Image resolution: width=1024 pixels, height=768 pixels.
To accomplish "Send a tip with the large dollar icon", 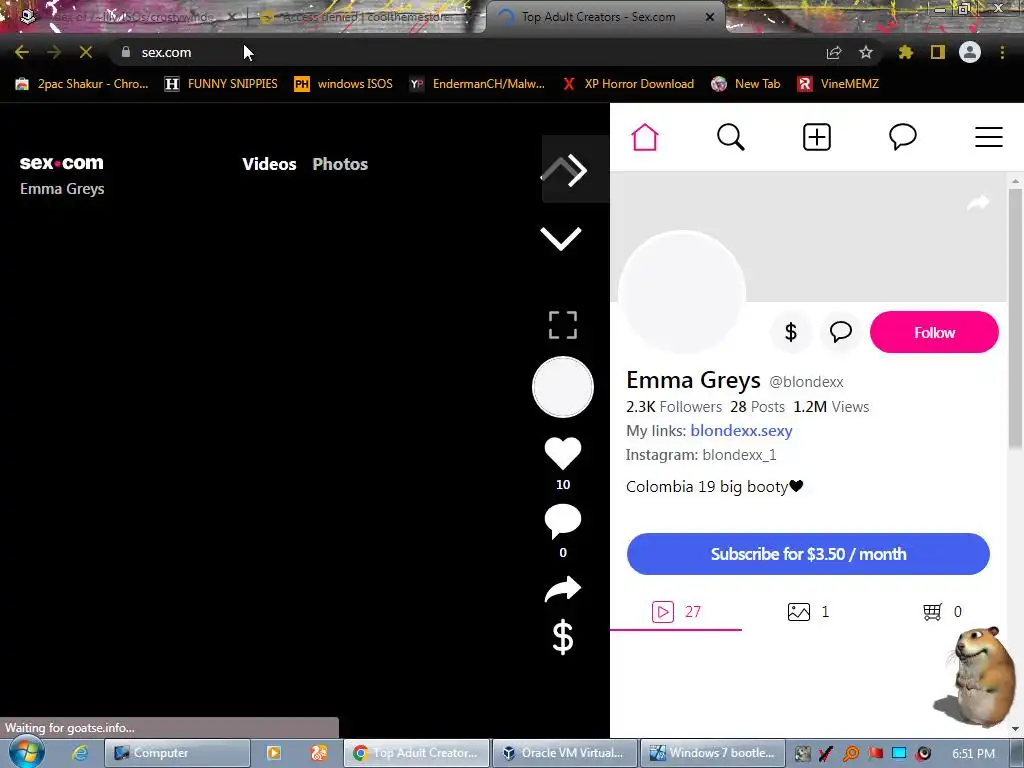I will click(563, 637).
